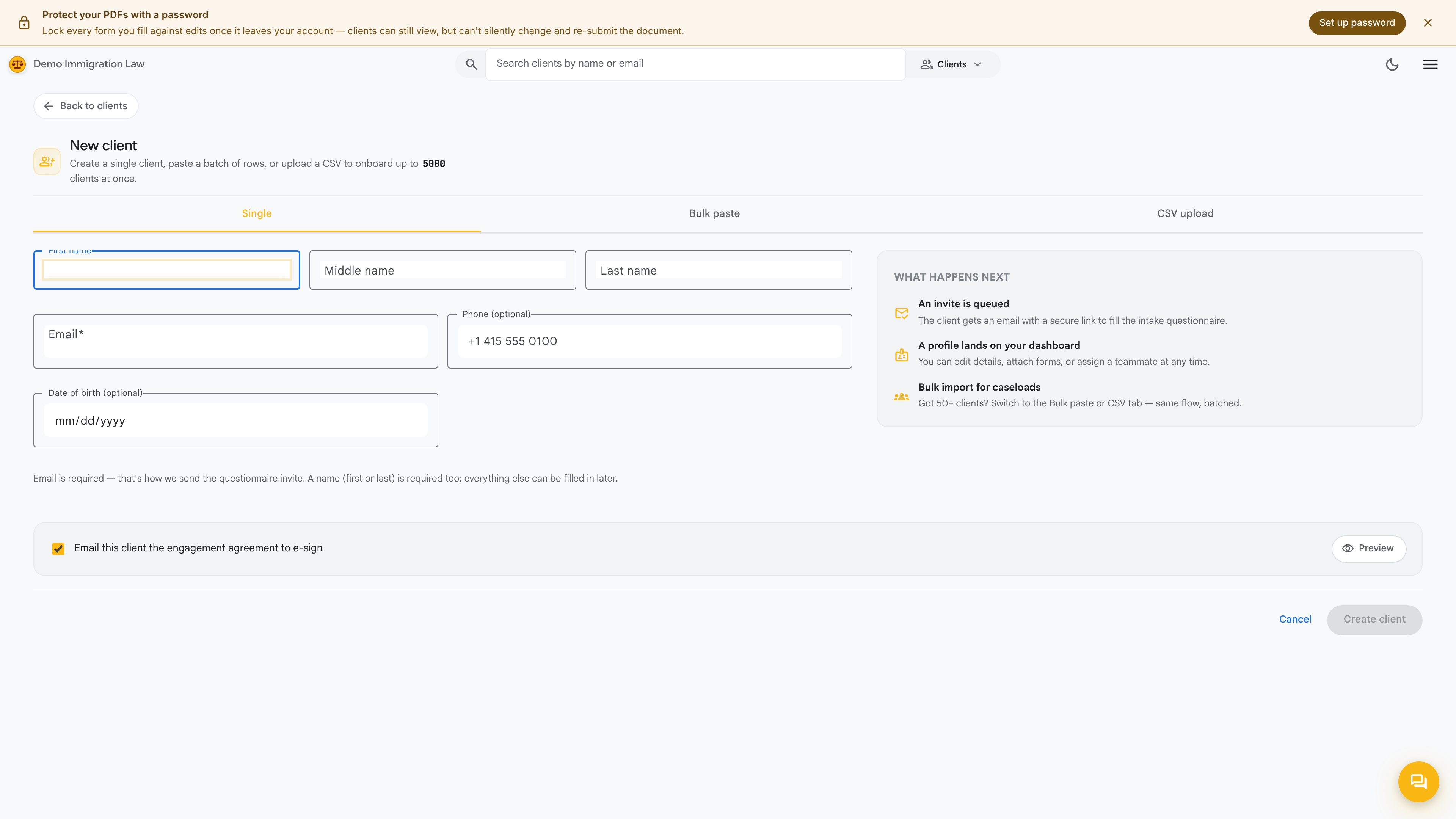The image size is (1456, 819).
Task: Click the Set up password button
Action: pyautogui.click(x=1357, y=23)
